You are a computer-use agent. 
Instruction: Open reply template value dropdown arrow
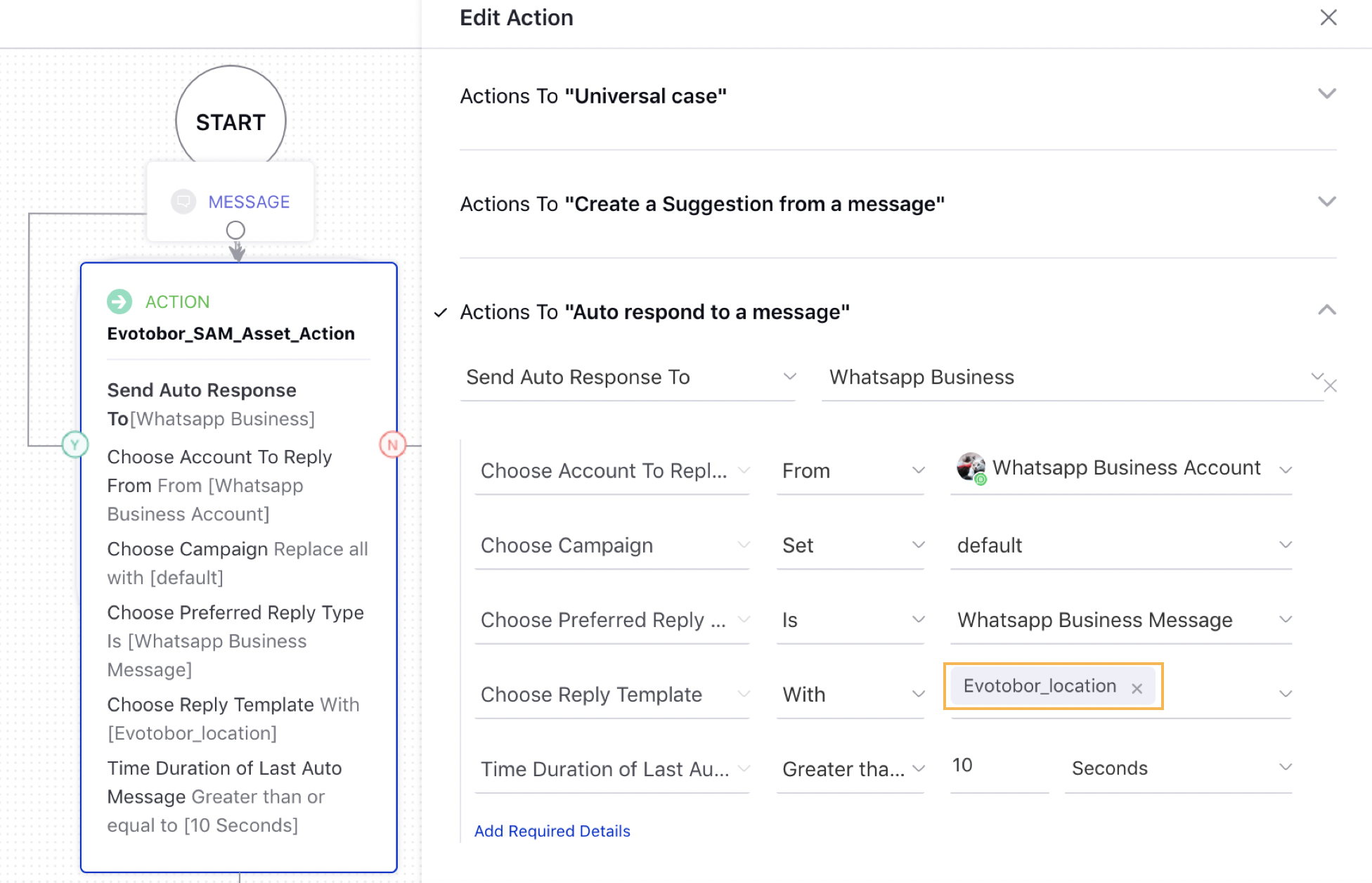click(x=1286, y=694)
